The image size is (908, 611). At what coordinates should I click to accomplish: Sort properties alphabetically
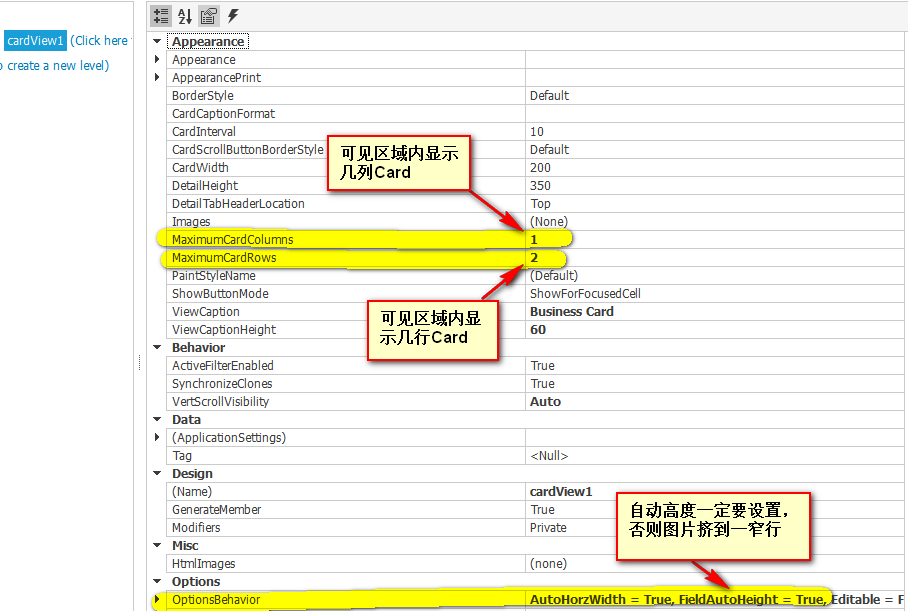coord(185,16)
